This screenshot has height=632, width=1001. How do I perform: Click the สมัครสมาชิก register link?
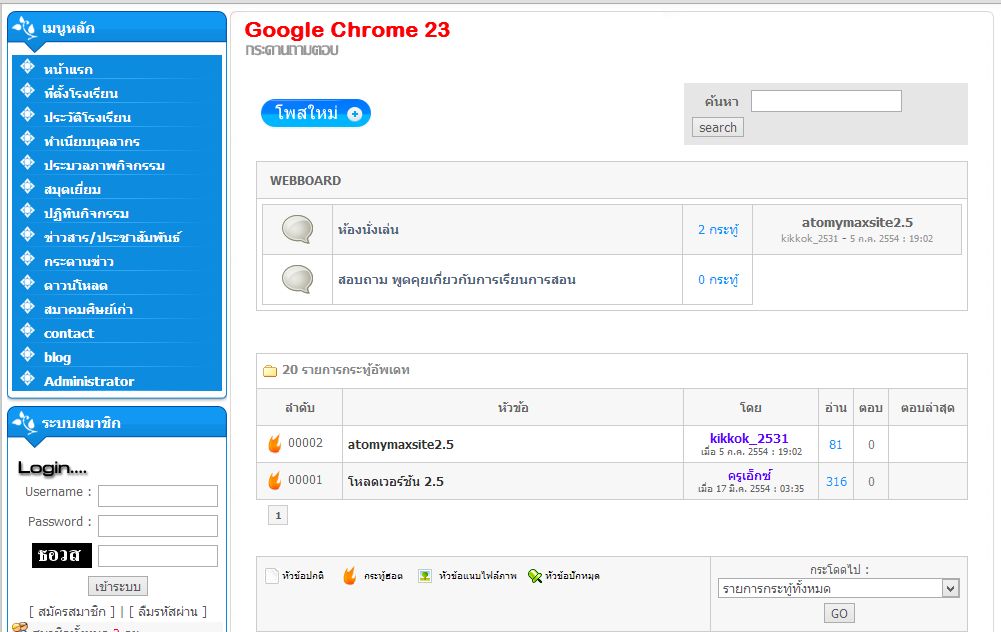click(x=72, y=612)
